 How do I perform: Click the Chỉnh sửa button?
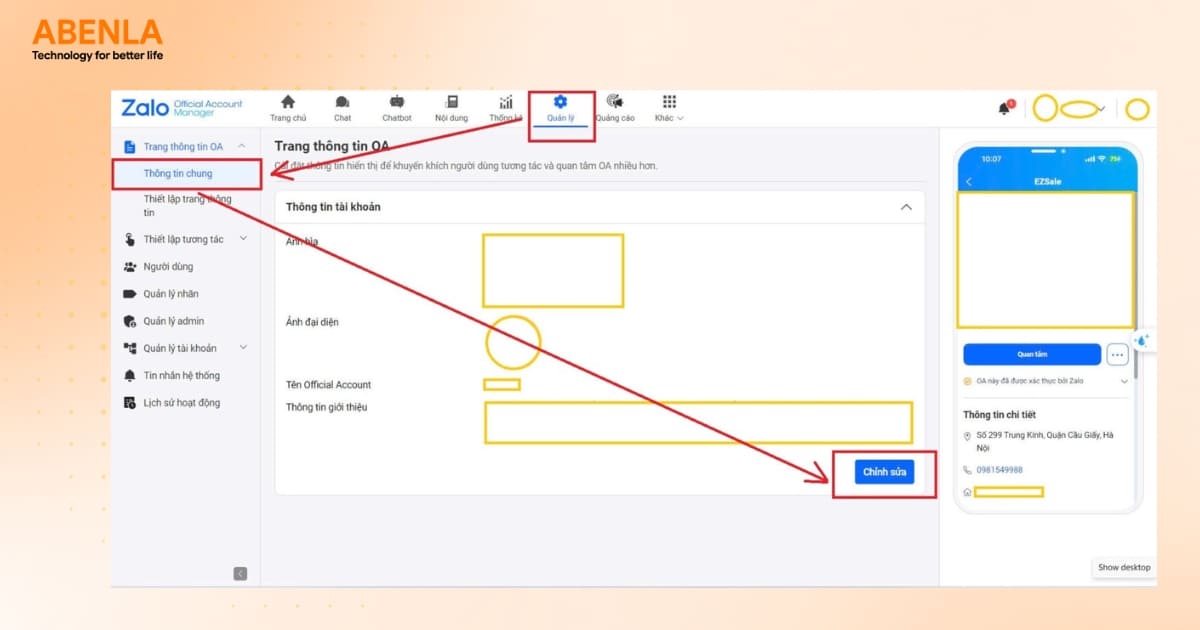point(884,471)
